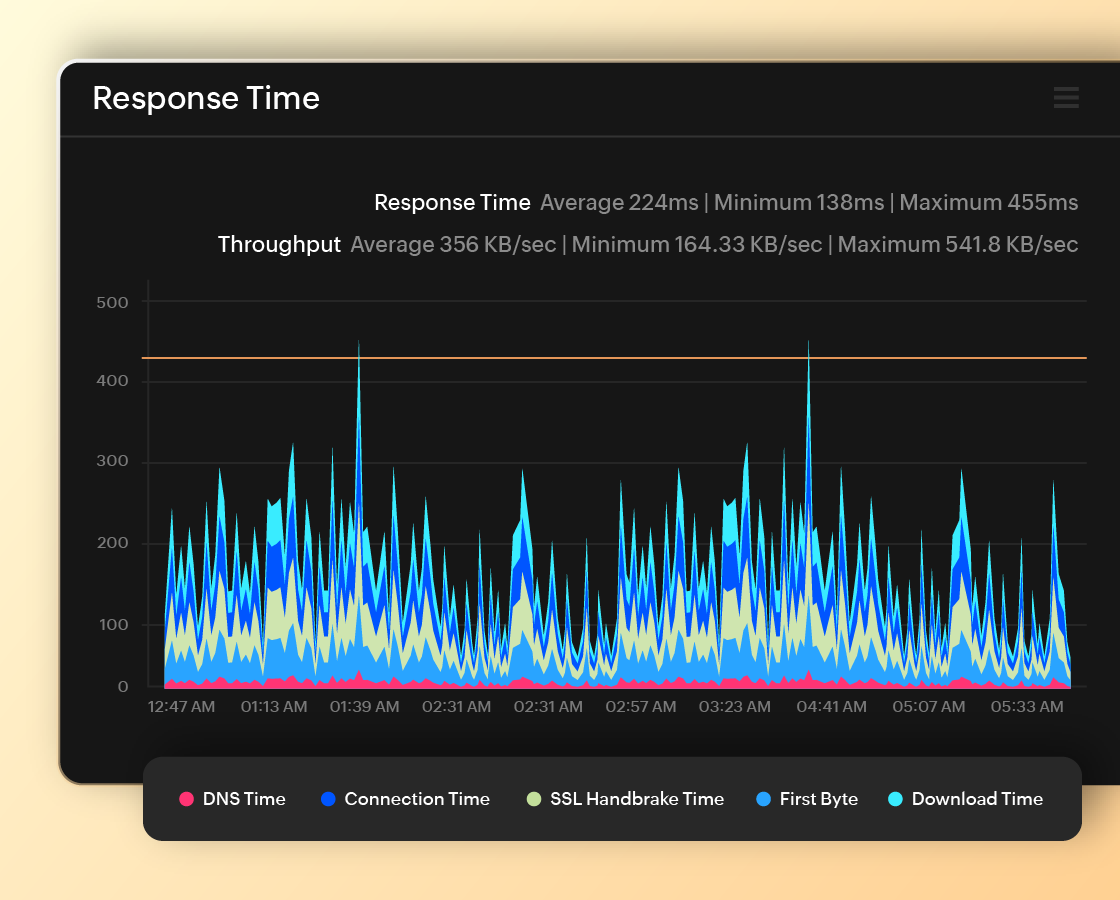This screenshot has width=1120, height=900.
Task: Click the 04:41 AM axis label
Action: point(831,706)
